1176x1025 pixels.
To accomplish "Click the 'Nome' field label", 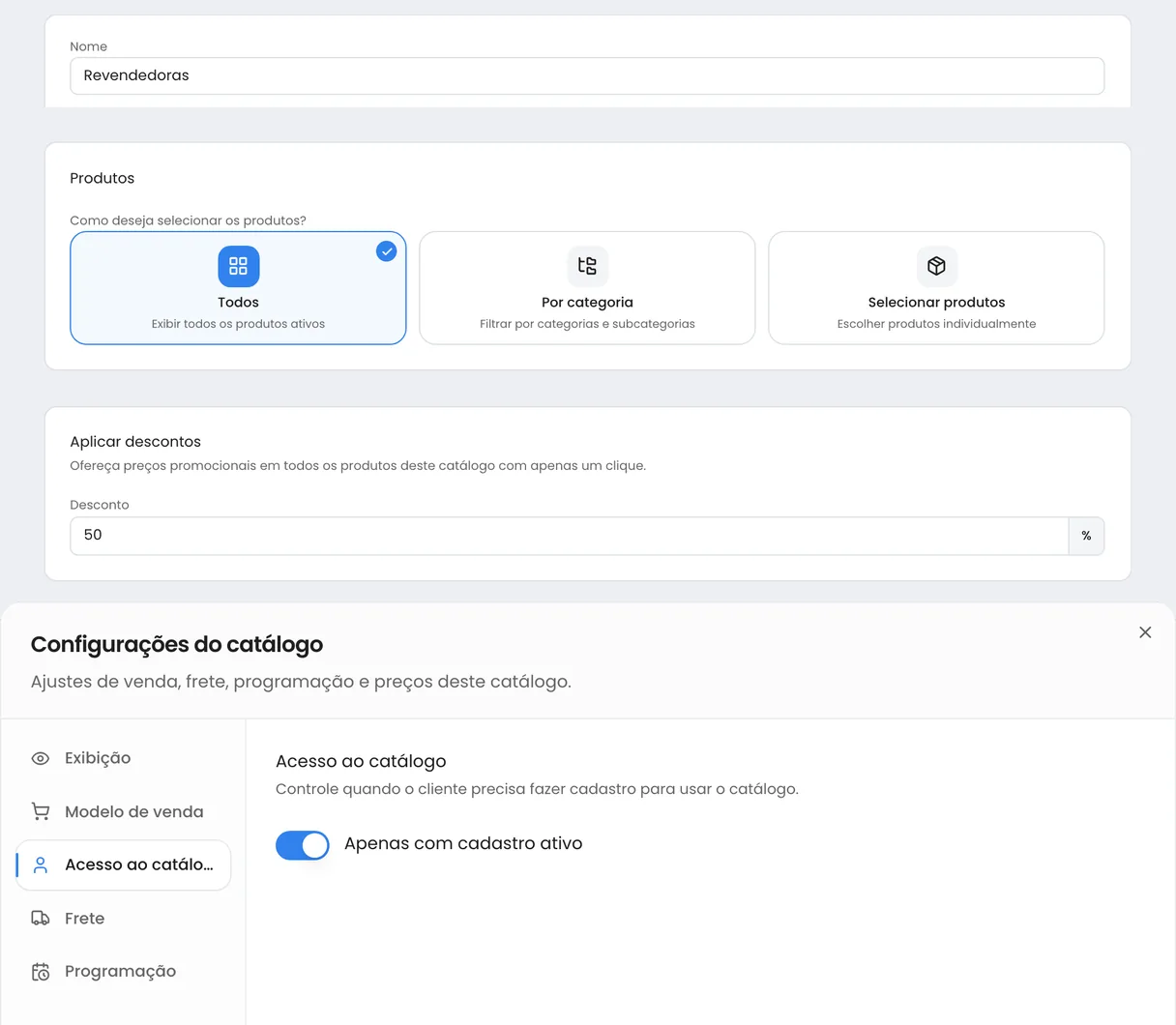I will [x=88, y=46].
